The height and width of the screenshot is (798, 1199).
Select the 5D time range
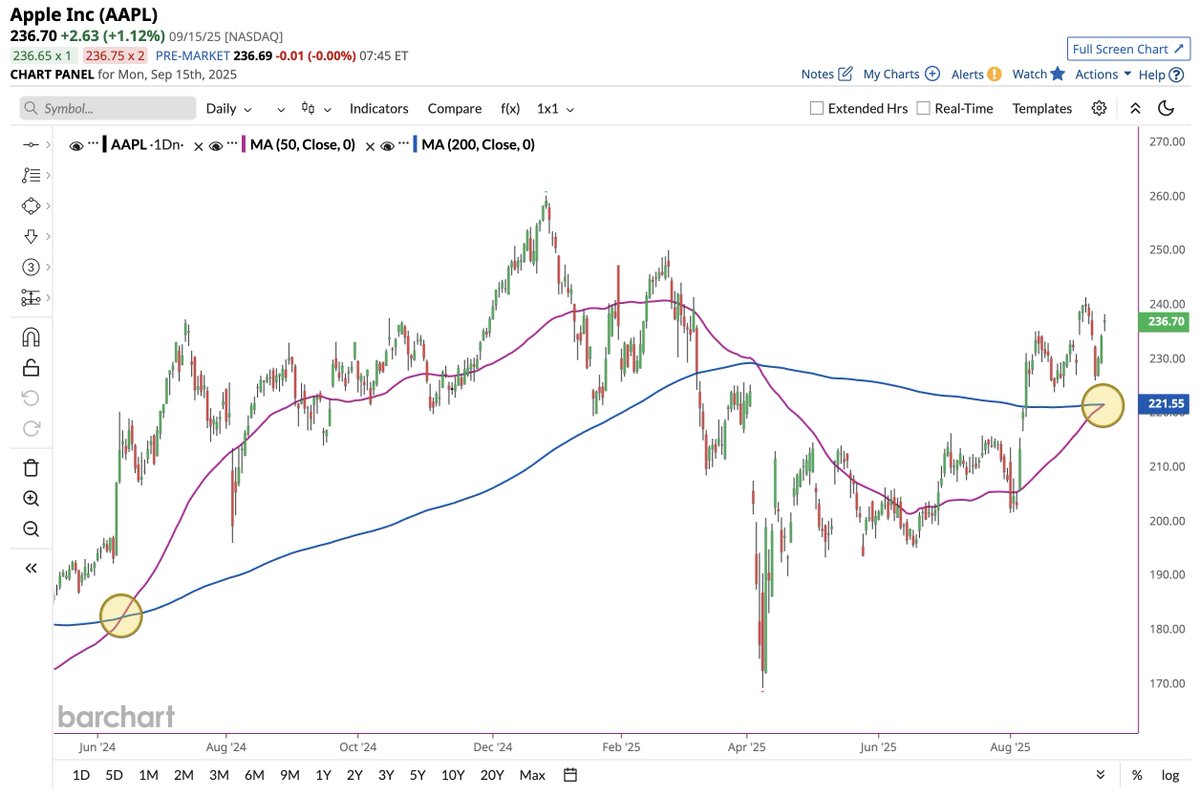[114, 775]
